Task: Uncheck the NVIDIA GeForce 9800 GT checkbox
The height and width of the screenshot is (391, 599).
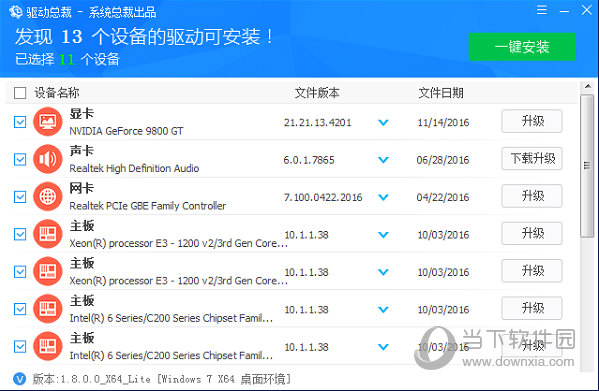Action: click(20, 122)
